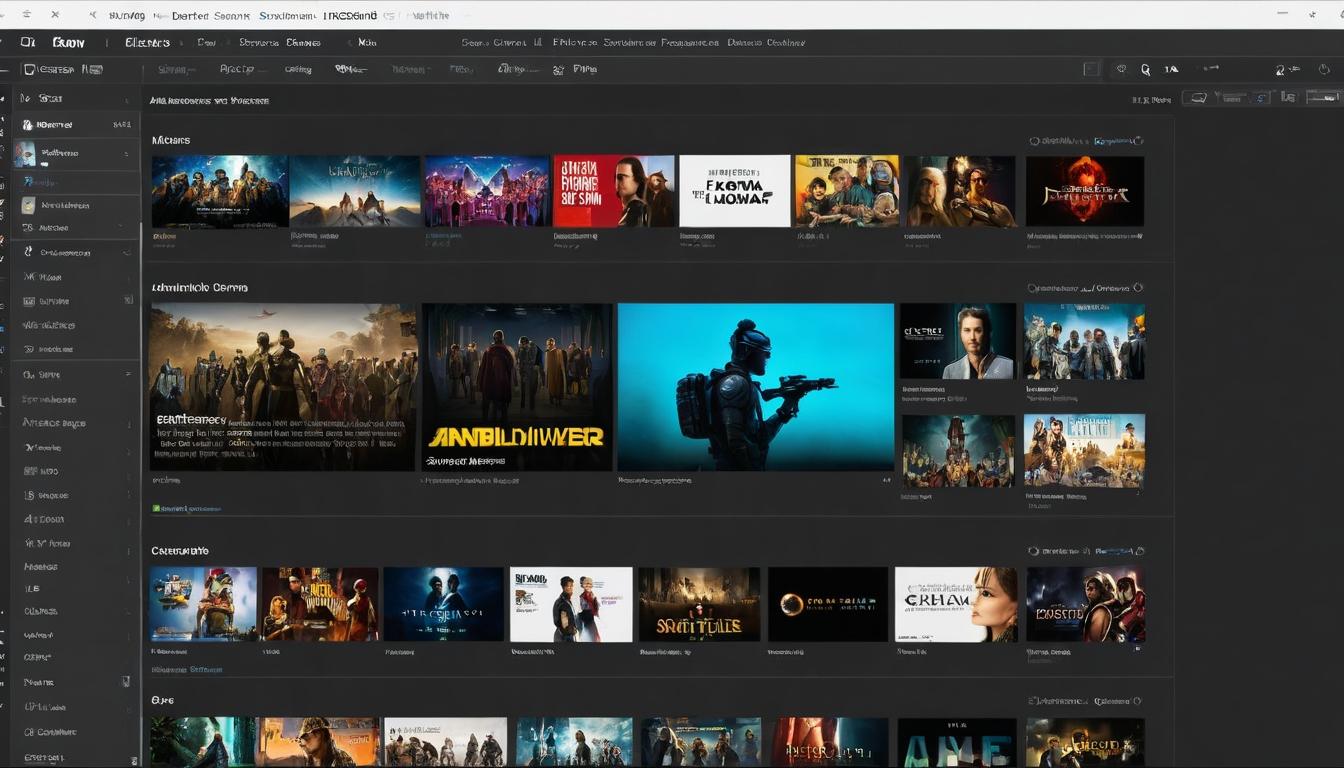
Task: Click the back chevron in the top title bar
Action: [x=93, y=15]
